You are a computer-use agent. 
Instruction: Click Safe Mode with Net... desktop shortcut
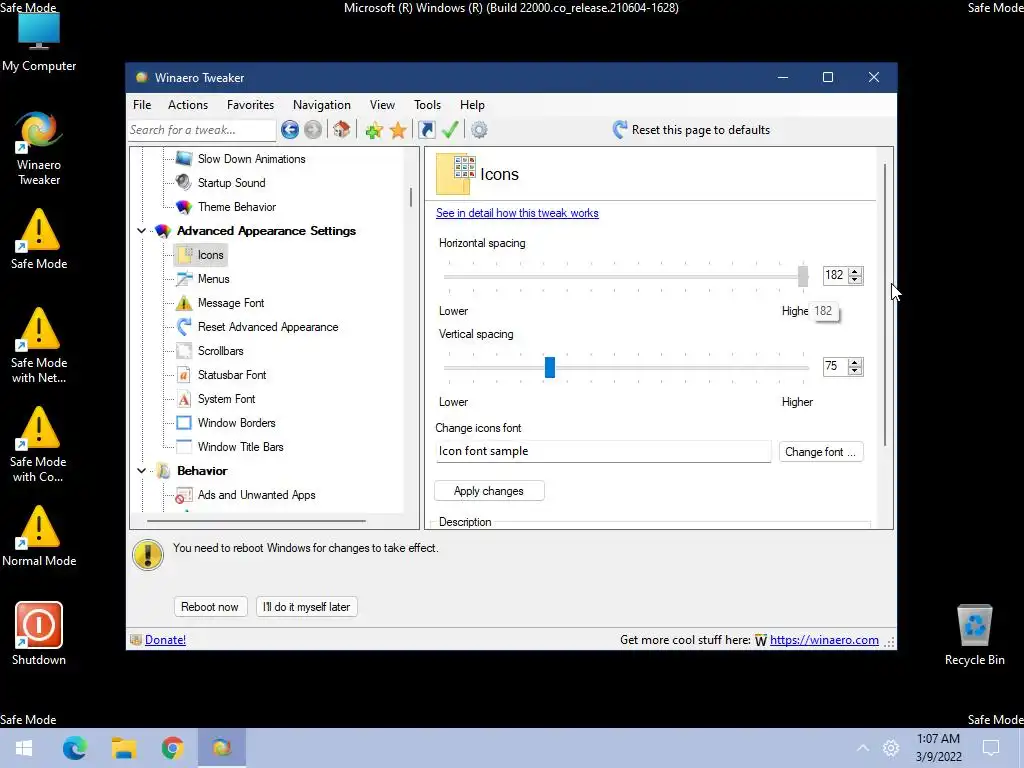point(39,346)
